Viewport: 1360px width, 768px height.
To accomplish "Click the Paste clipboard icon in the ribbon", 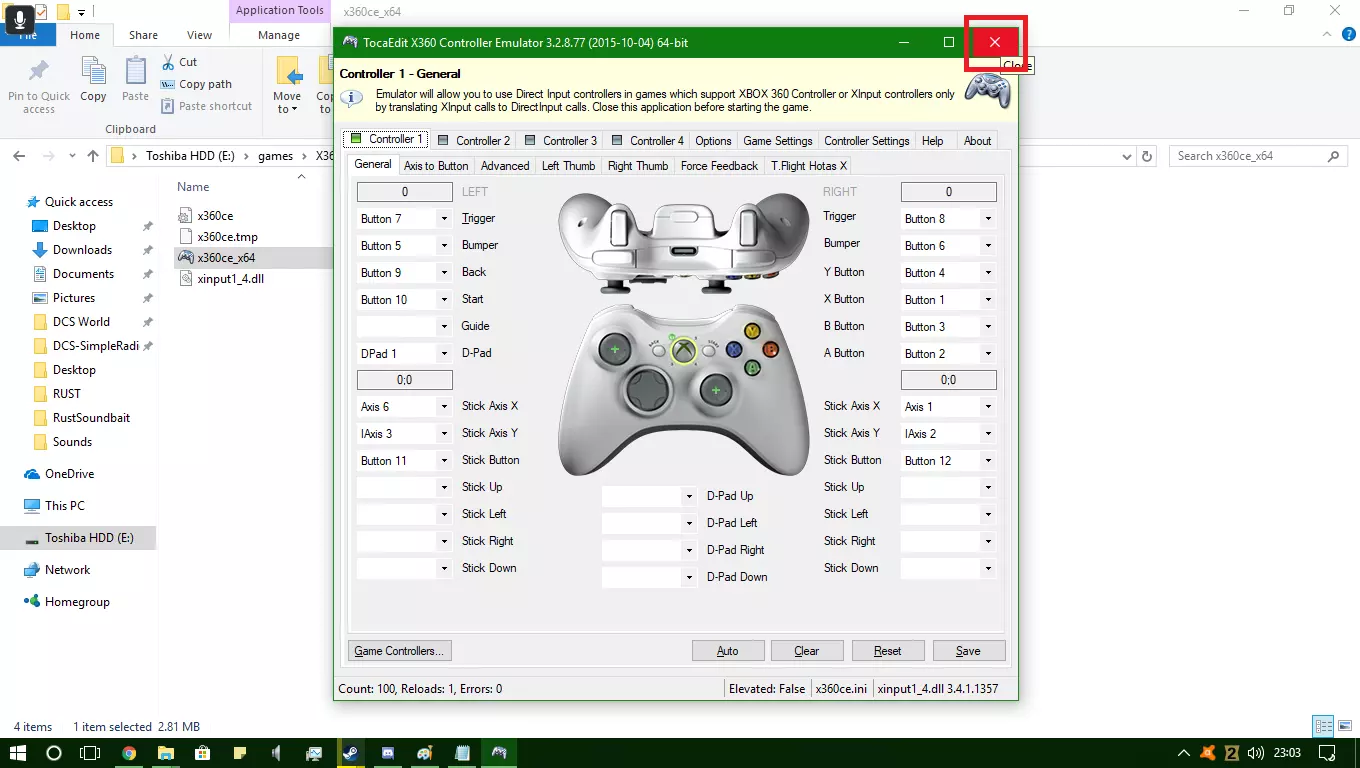I will click(x=136, y=78).
